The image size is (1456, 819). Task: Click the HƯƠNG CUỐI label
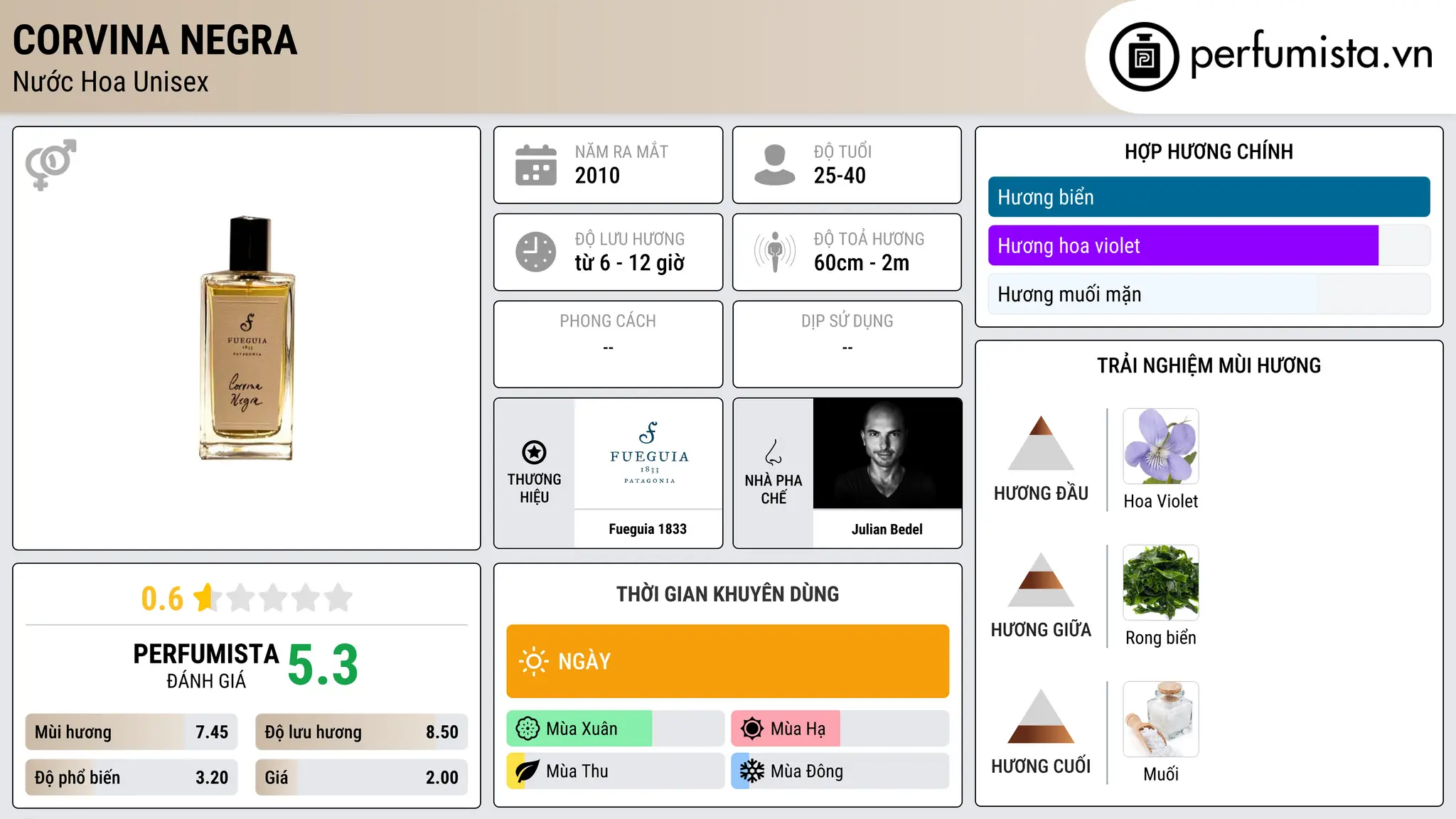coord(1041,766)
